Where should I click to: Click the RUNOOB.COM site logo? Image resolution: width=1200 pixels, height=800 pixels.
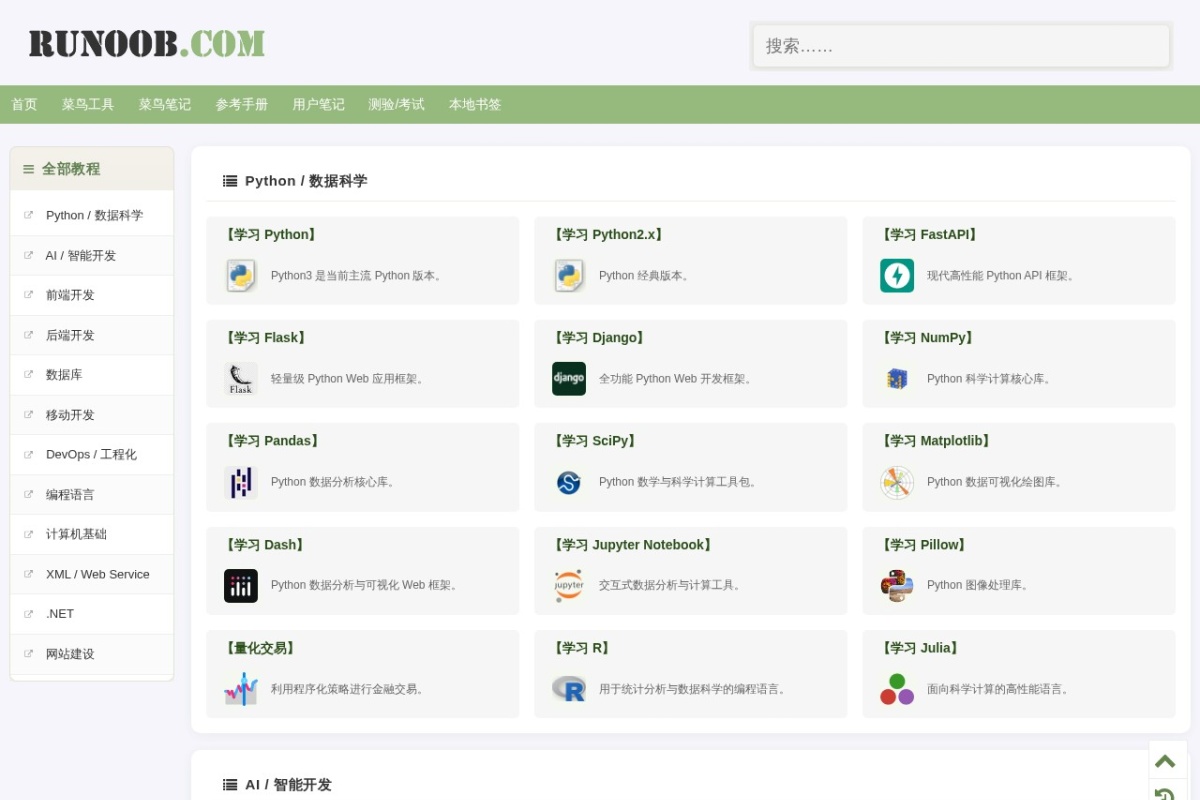click(x=147, y=44)
